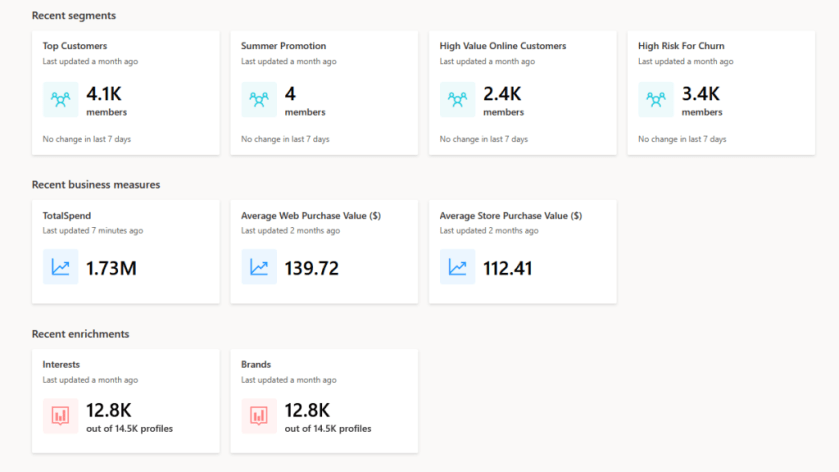Open the Brands enrichment title
Viewport: 839px width, 472px height.
[x=256, y=365]
